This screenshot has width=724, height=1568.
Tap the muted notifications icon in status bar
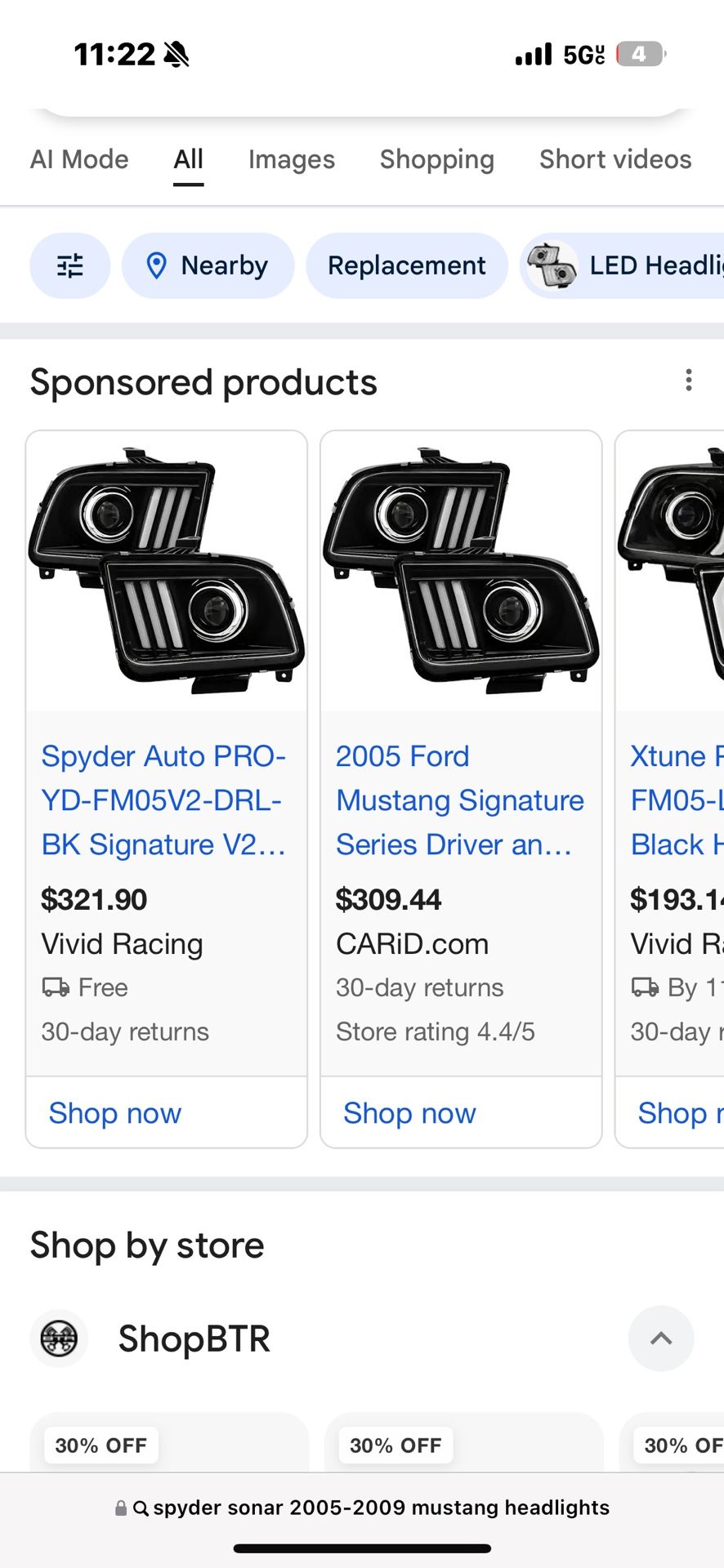tap(177, 52)
